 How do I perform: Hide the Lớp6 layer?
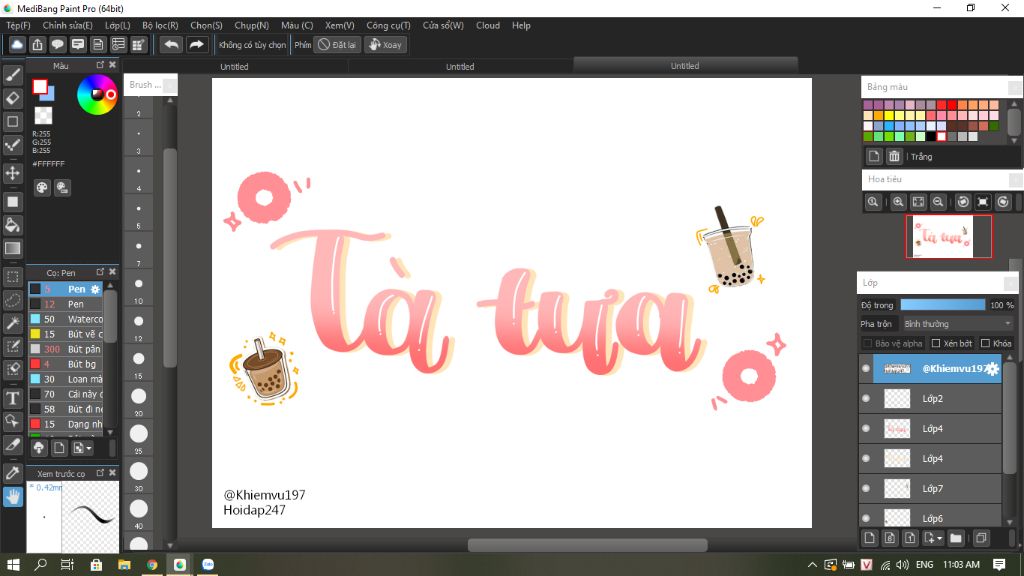pos(866,518)
